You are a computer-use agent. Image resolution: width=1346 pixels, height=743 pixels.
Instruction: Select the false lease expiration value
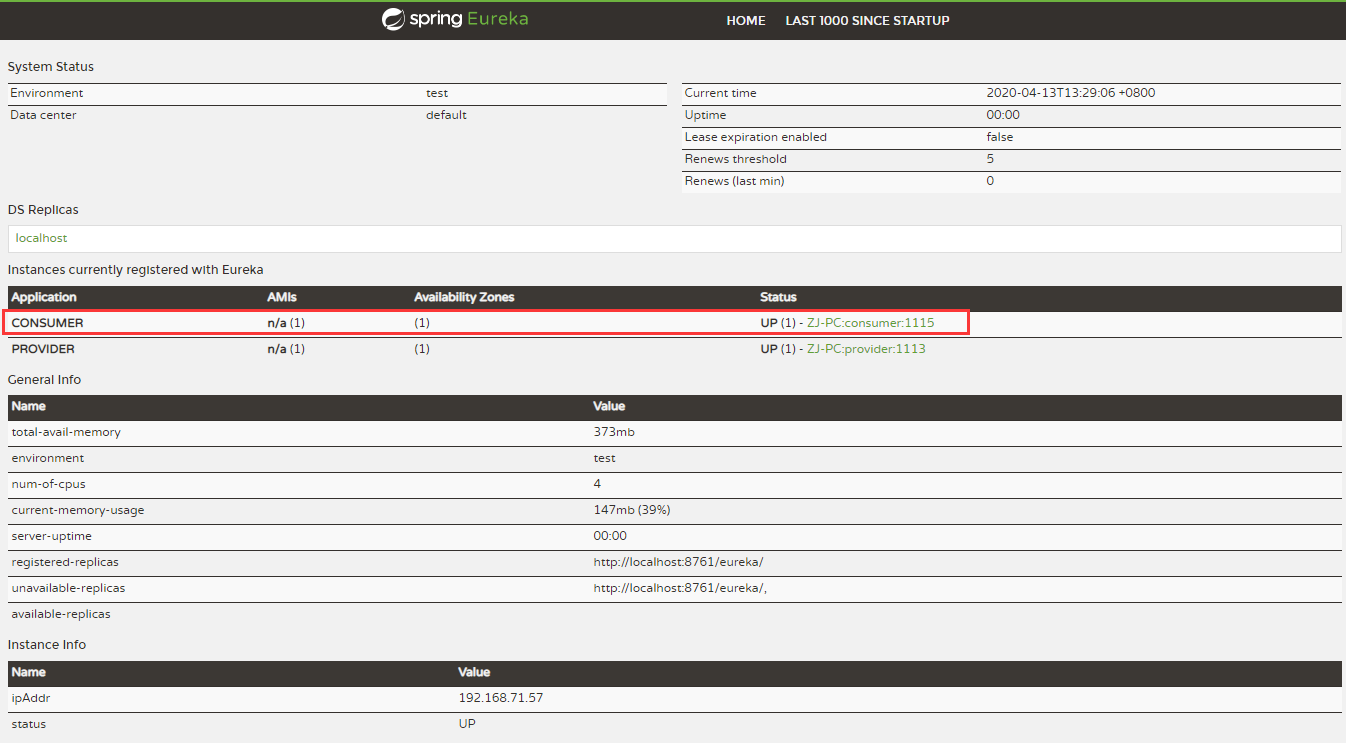tap(999, 137)
